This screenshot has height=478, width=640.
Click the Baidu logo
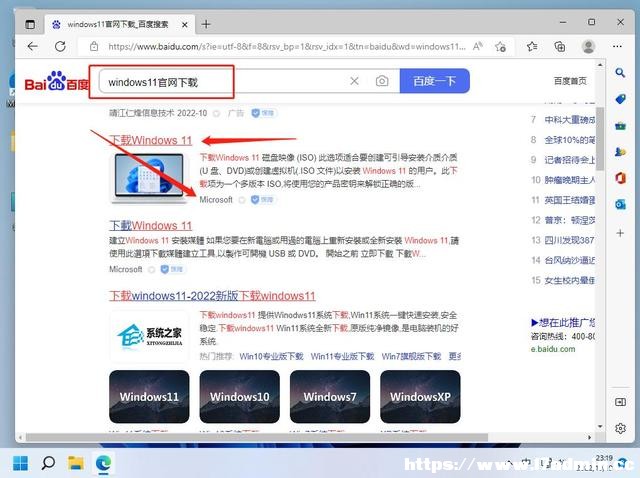(56, 81)
